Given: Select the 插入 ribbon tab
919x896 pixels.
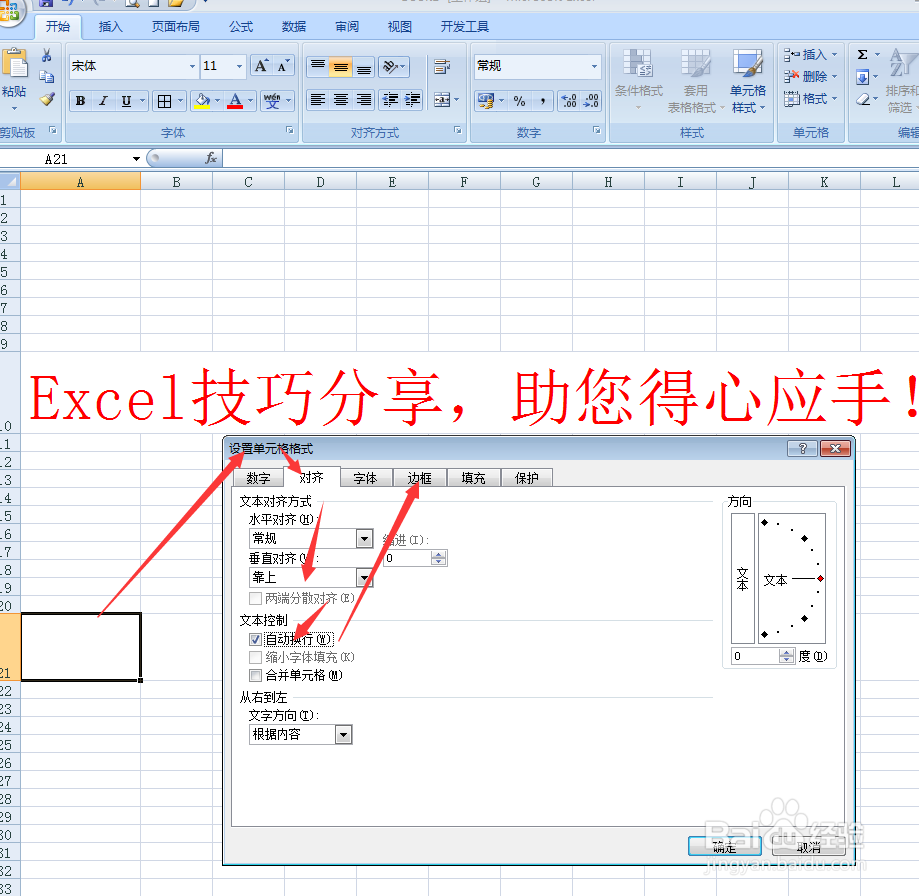Looking at the screenshot, I should 110,27.
